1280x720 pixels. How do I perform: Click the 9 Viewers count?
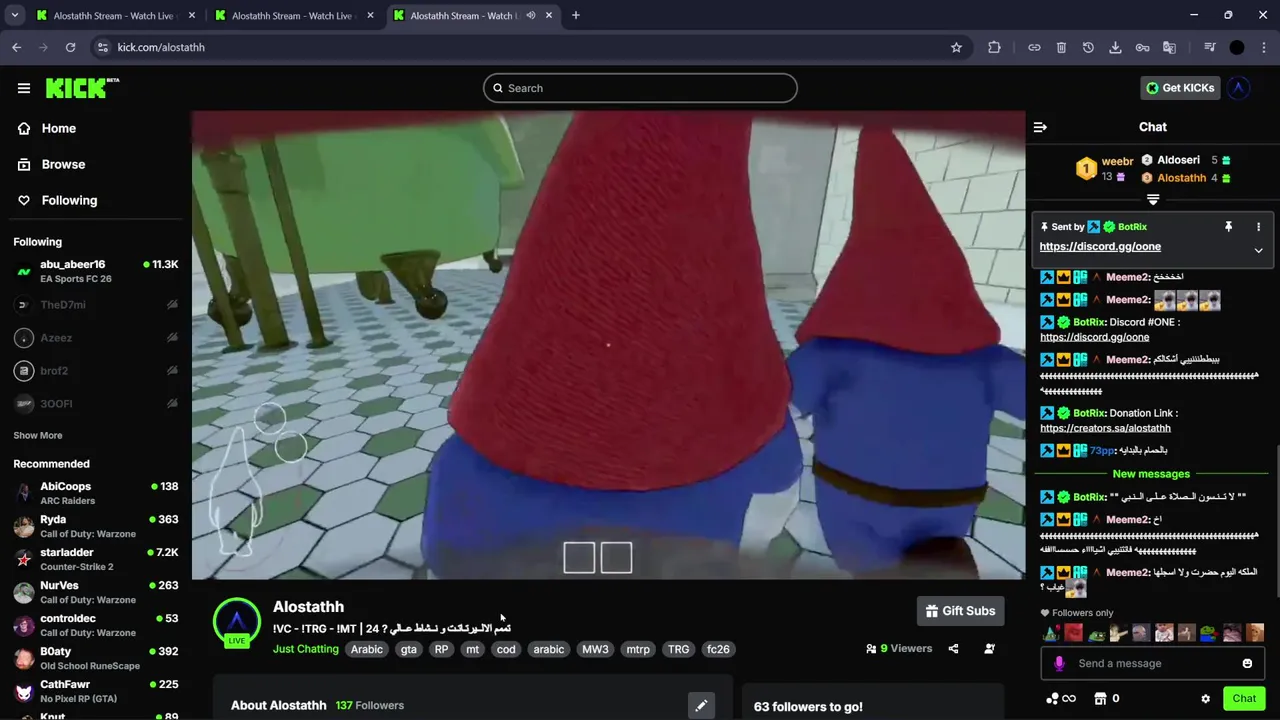point(899,649)
